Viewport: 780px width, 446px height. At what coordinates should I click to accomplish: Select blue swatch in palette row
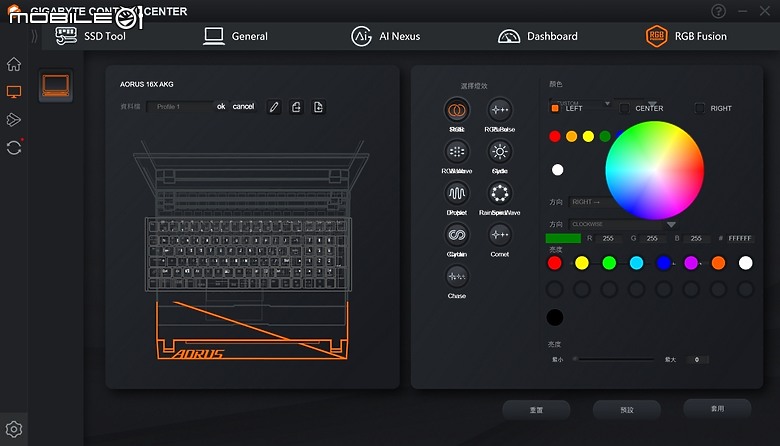coord(664,263)
